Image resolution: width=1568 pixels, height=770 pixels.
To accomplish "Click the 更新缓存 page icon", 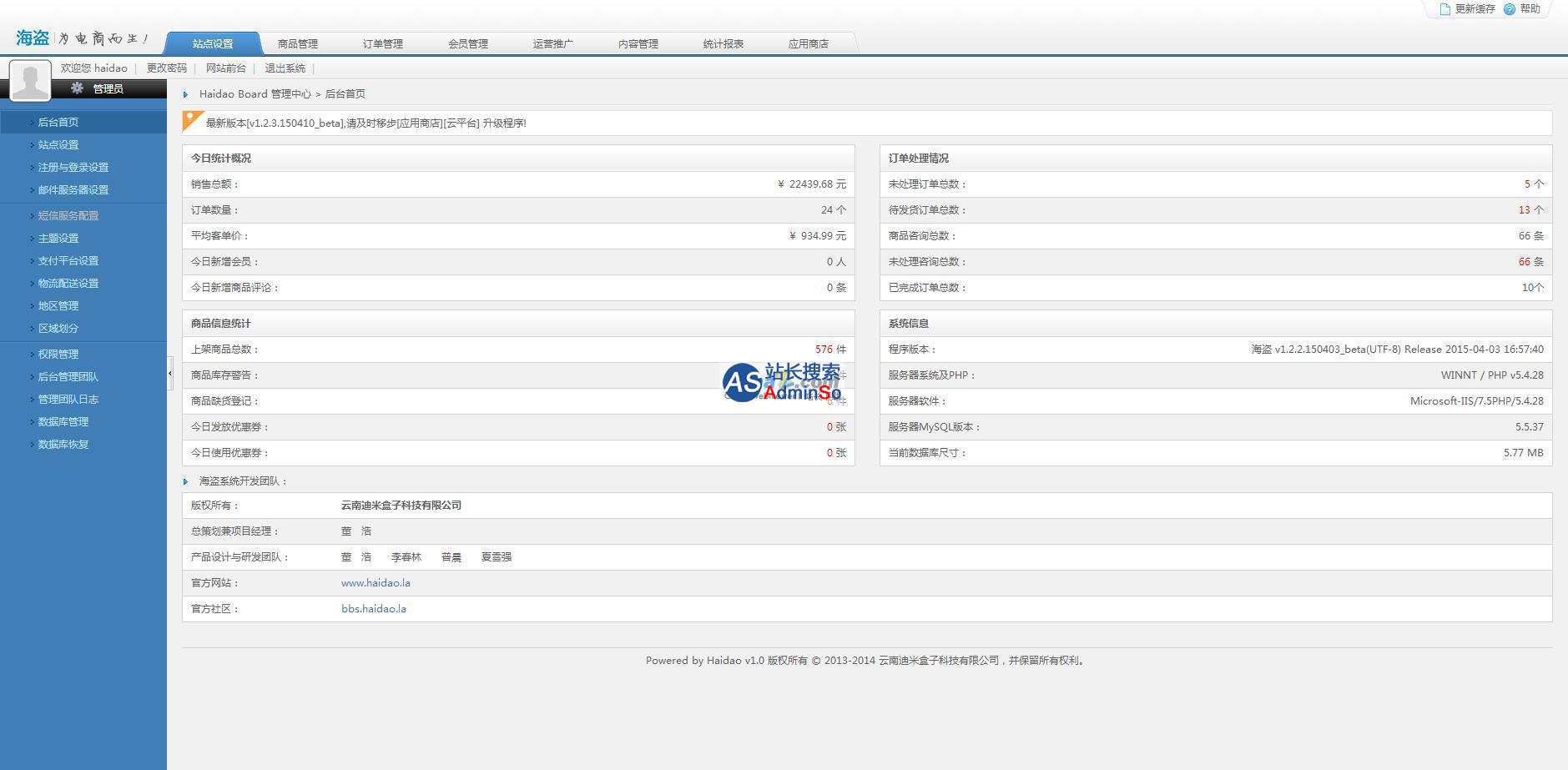I will coord(1445,9).
